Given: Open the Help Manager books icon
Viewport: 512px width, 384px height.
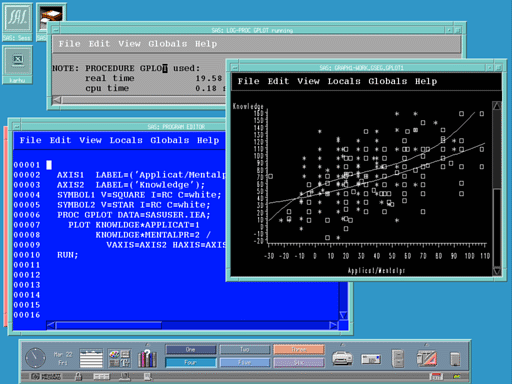Looking at the screenshot, I should pyautogui.click(x=147, y=359).
